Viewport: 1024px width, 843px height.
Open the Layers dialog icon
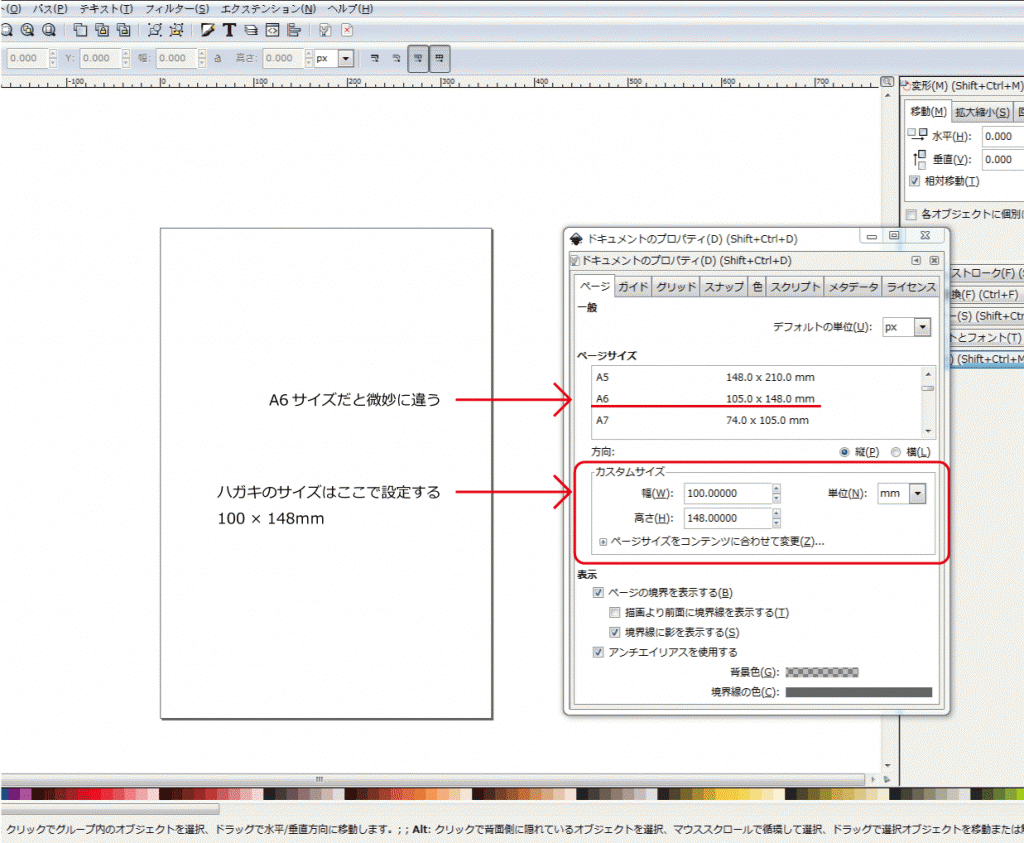pyautogui.click(x=251, y=30)
